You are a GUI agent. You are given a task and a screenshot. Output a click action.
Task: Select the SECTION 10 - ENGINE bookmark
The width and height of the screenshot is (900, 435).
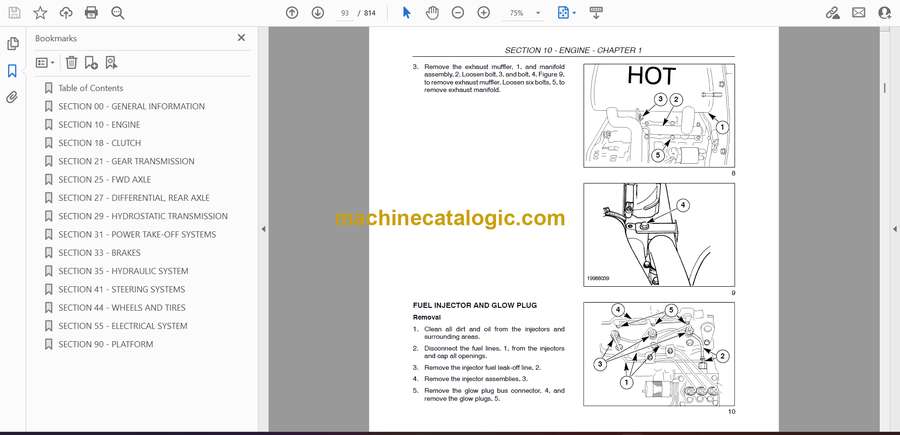[x=99, y=125]
